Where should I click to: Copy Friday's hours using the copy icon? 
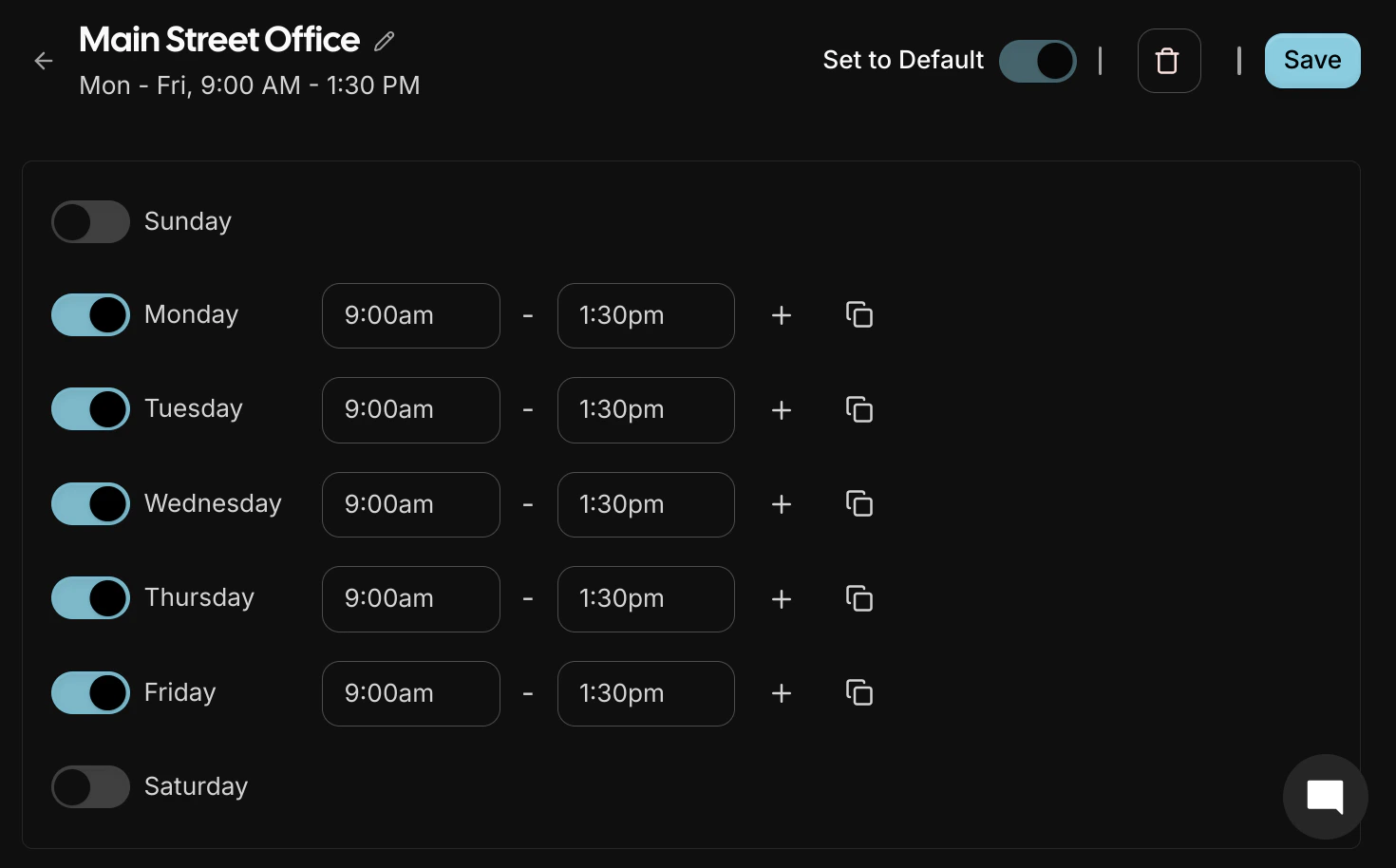(x=858, y=693)
